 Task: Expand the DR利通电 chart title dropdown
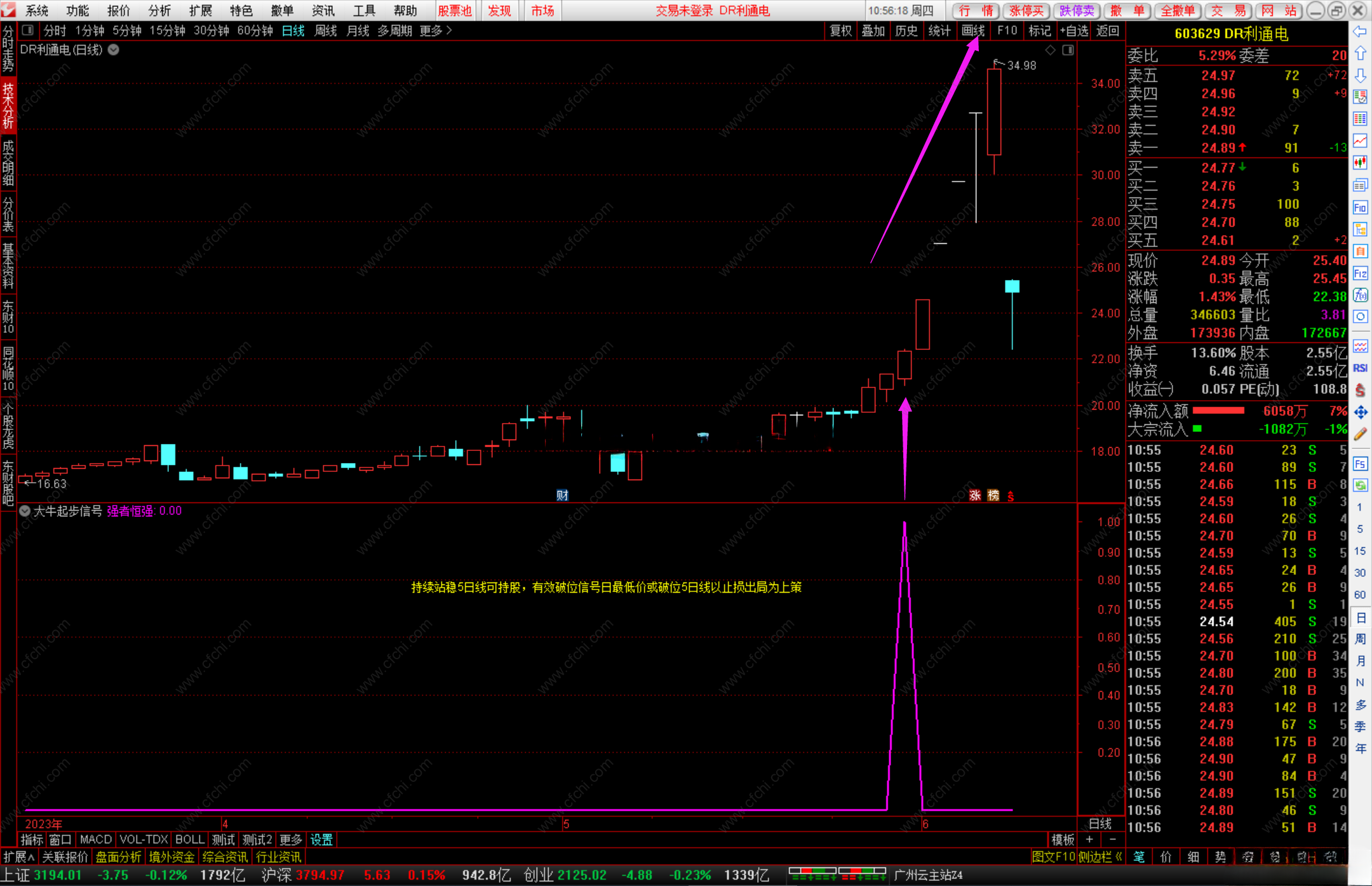[114, 50]
